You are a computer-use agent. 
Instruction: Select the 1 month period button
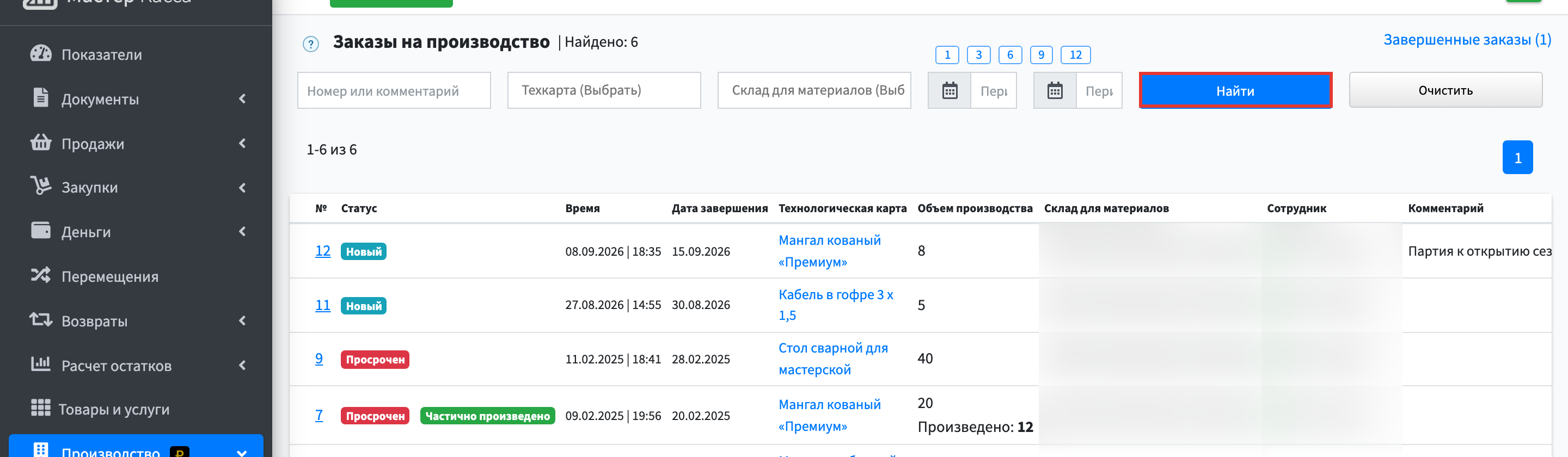click(x=947, y=55)
